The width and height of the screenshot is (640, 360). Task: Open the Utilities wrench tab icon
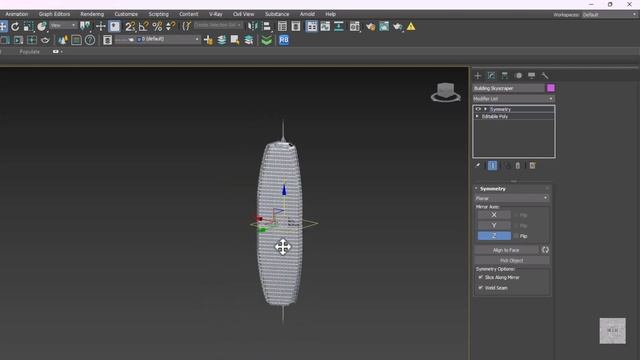(x=545, y=76)
